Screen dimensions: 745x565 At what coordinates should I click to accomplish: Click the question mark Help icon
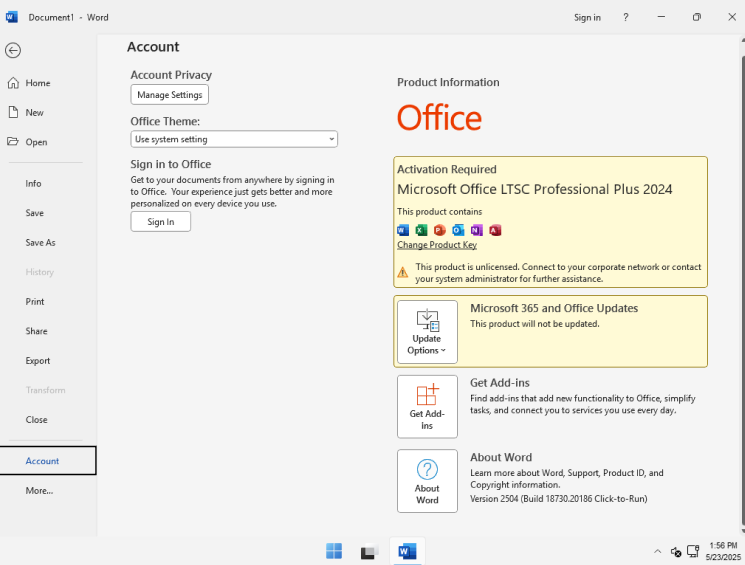coord(626,17)
